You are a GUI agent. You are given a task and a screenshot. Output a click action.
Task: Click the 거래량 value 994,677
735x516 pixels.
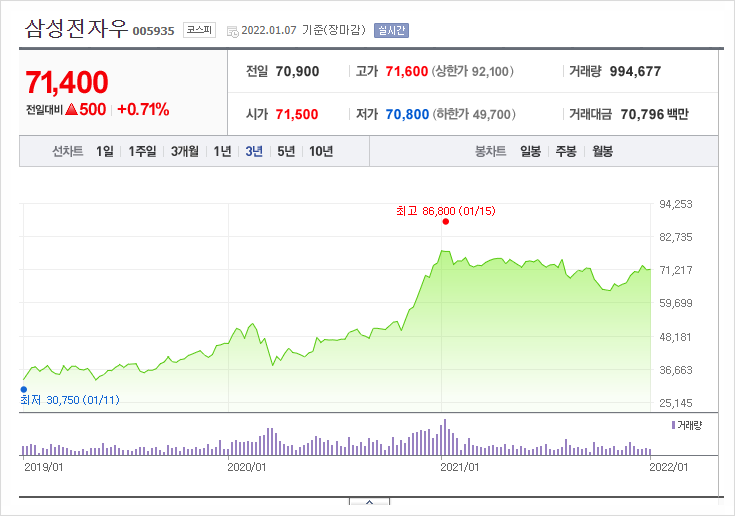[635, 71]
